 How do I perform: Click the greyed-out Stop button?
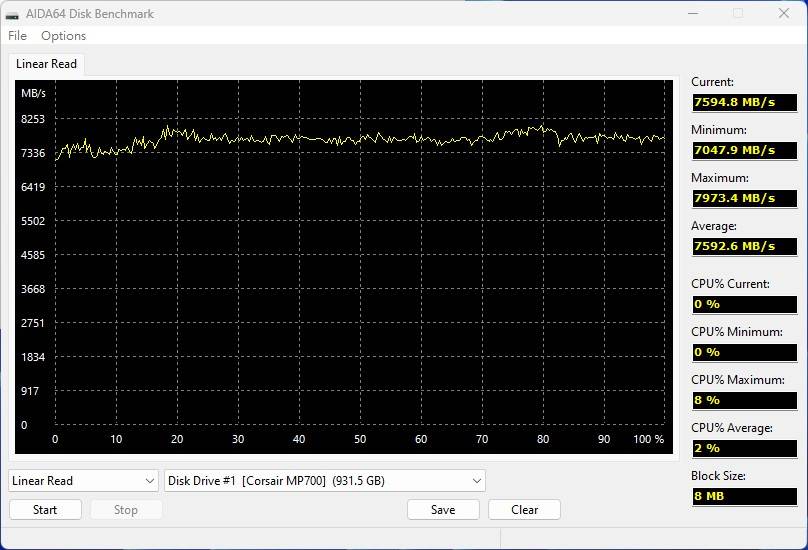pyautogui.click(x=126, y=510)
